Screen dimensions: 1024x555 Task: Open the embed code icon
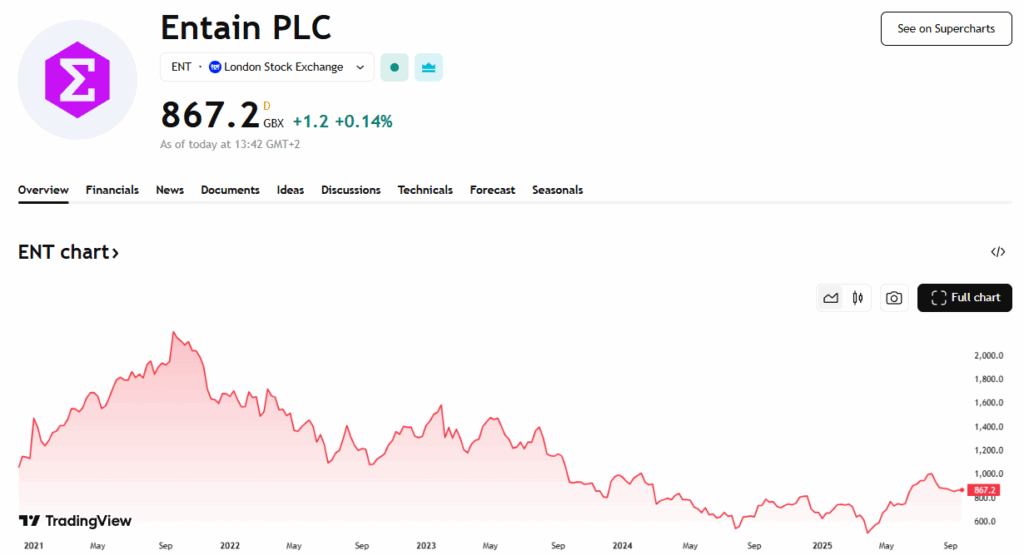(x=998, y=252)
